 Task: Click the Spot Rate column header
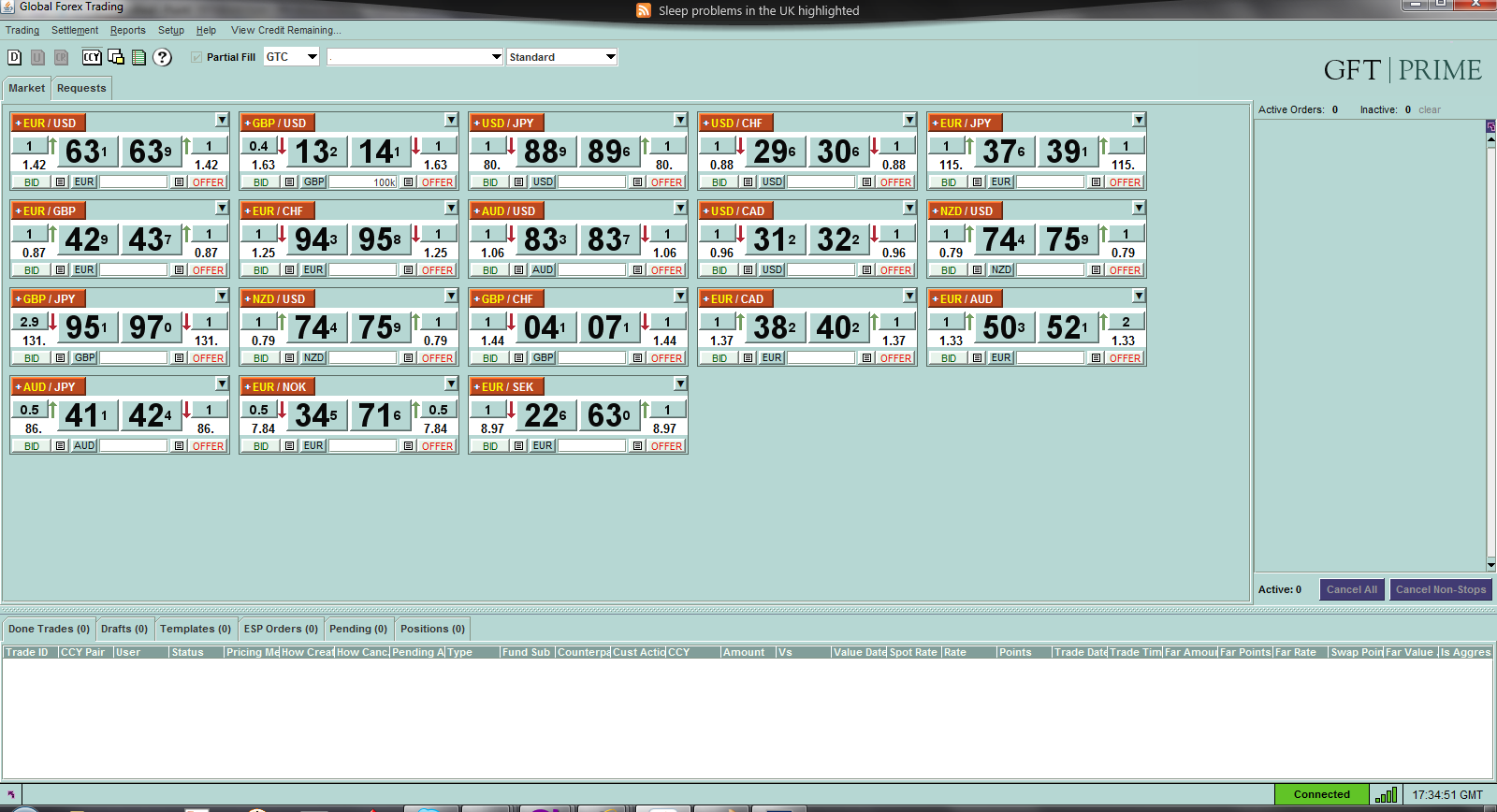tap(913, 652)
